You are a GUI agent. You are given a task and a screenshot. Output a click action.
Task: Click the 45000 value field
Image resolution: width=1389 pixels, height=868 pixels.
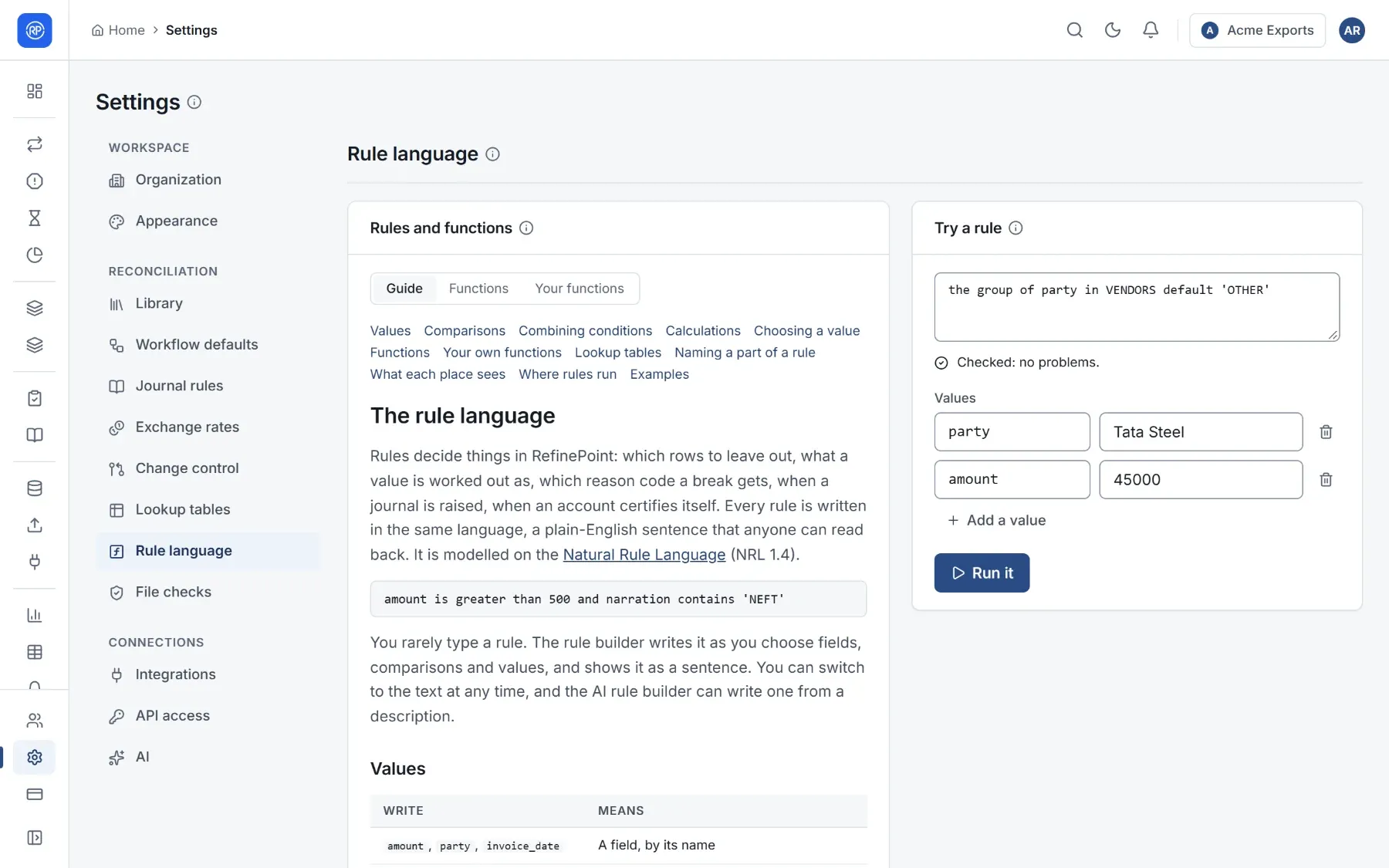1201,480
